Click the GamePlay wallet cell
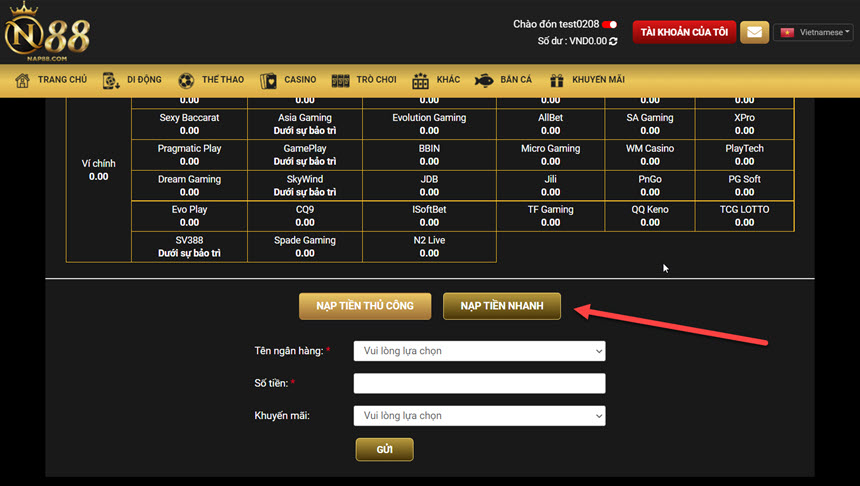This screenshot has height=486, width=860. coord(305,155)
